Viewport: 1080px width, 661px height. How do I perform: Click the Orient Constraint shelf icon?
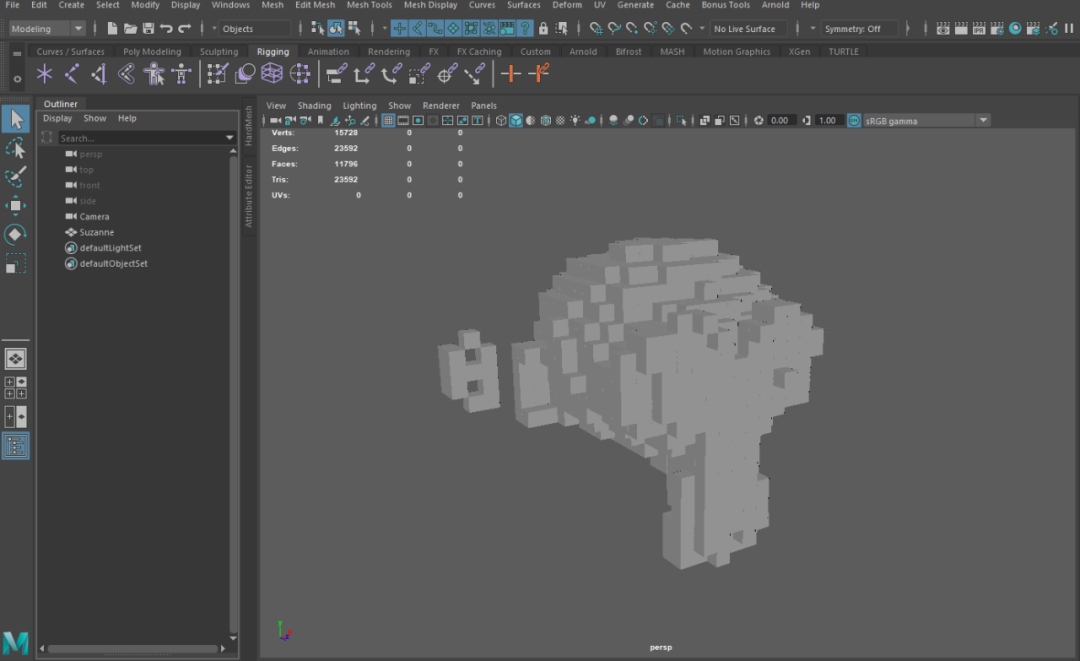click(x=391, y=74)
